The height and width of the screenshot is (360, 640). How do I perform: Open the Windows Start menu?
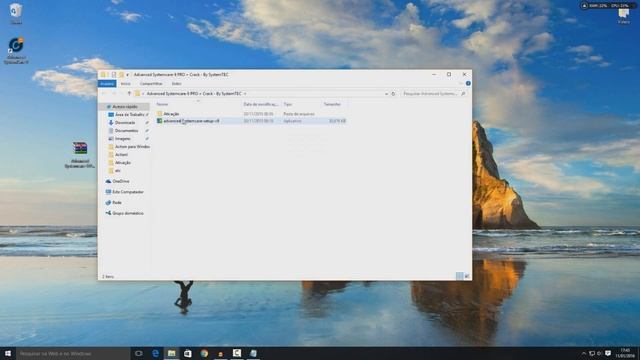8,353
